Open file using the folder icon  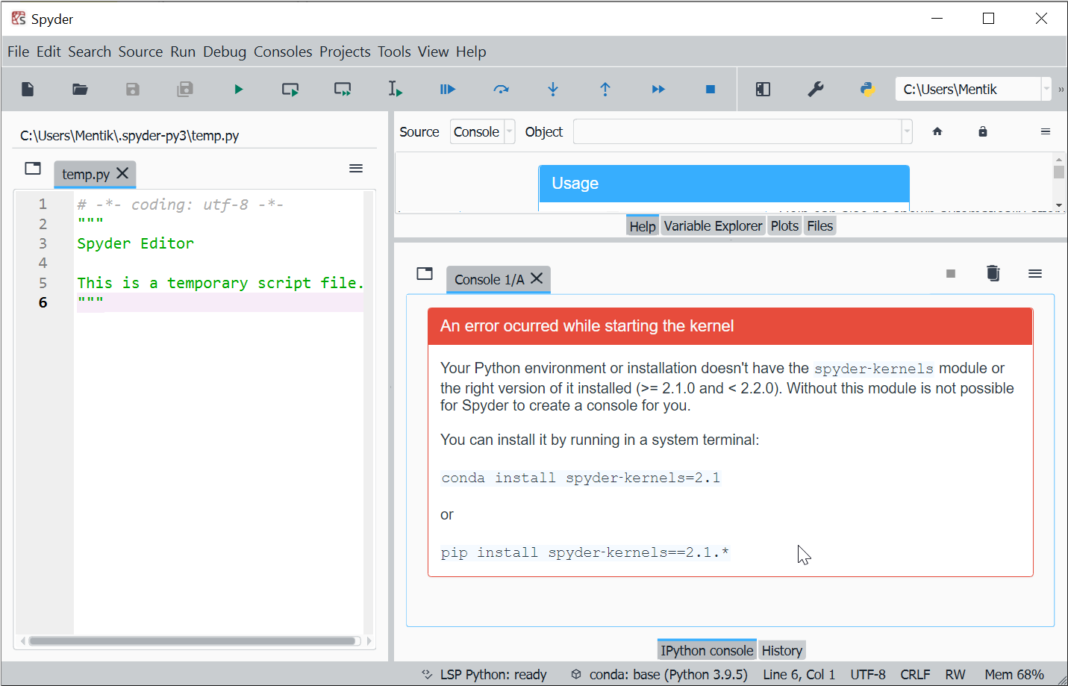click(x=80, y=89)
